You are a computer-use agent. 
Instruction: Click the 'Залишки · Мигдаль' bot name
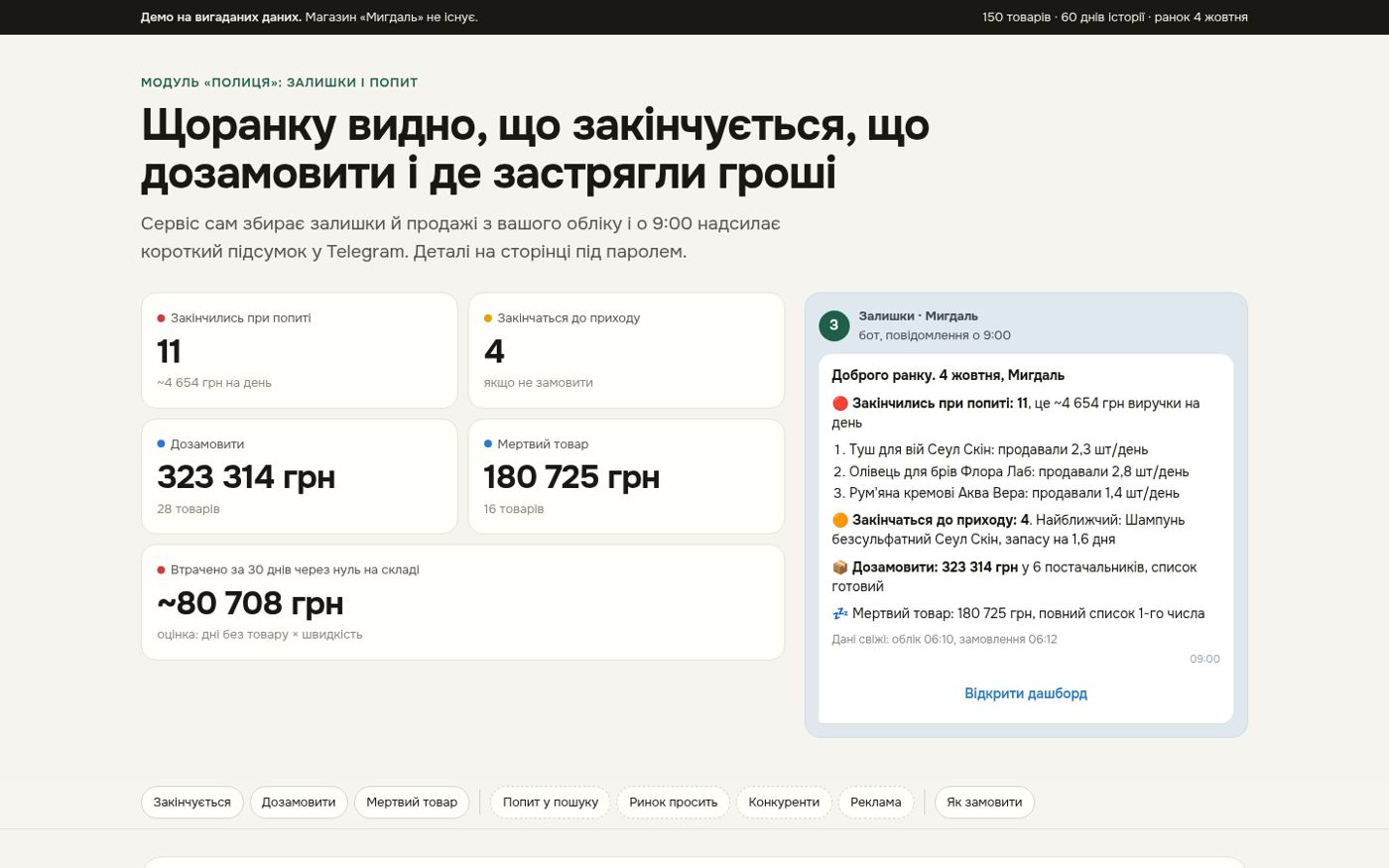pyautogui.click(x=919, y=316)
